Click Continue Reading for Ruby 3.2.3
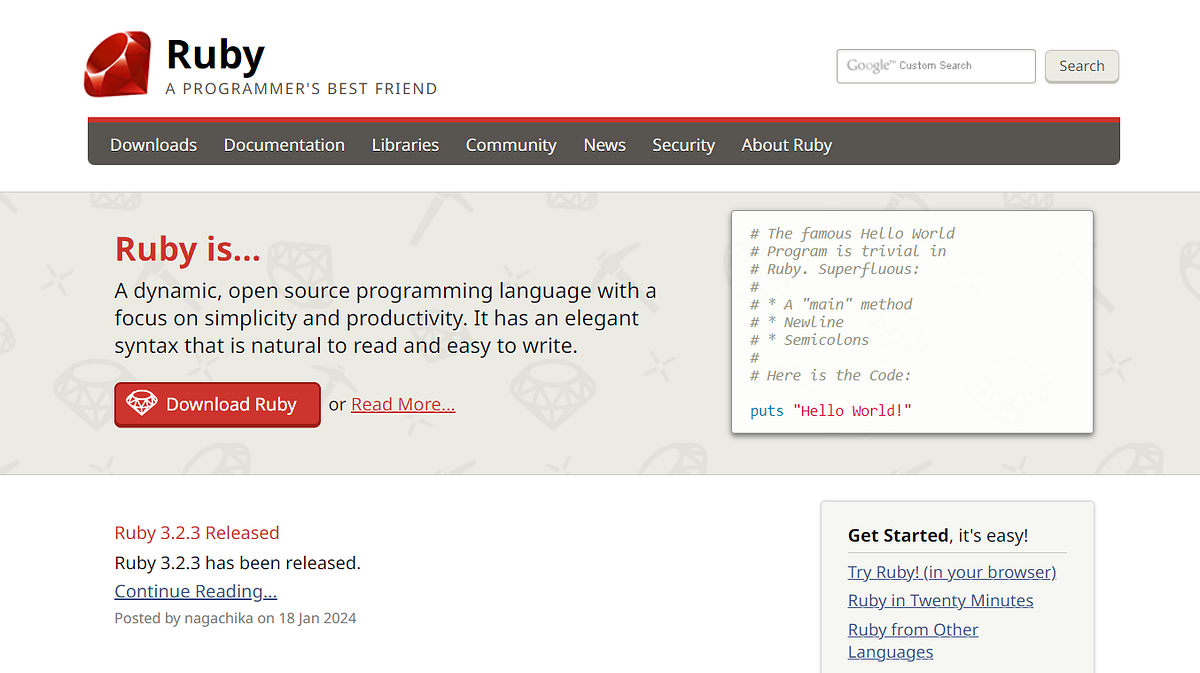The height and width of the screenshot is (673, 1200). pyautogui.click(x=195, y=591)
